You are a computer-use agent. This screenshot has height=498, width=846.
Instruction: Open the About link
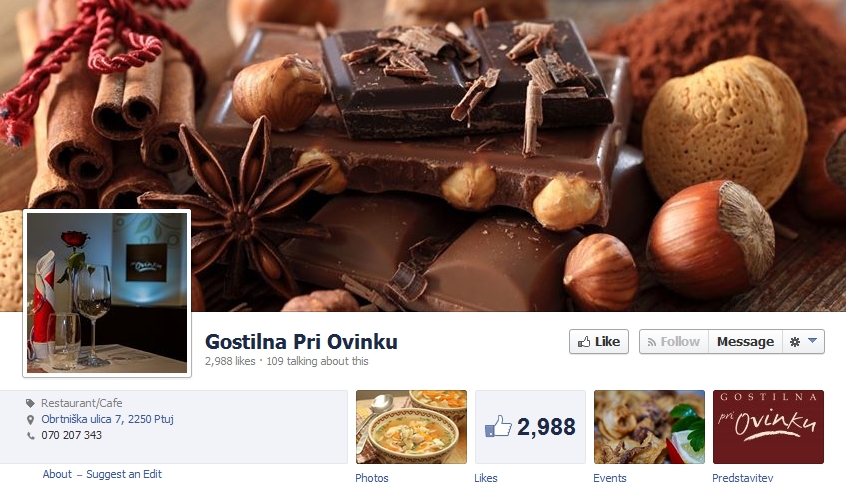click(57, 474)
